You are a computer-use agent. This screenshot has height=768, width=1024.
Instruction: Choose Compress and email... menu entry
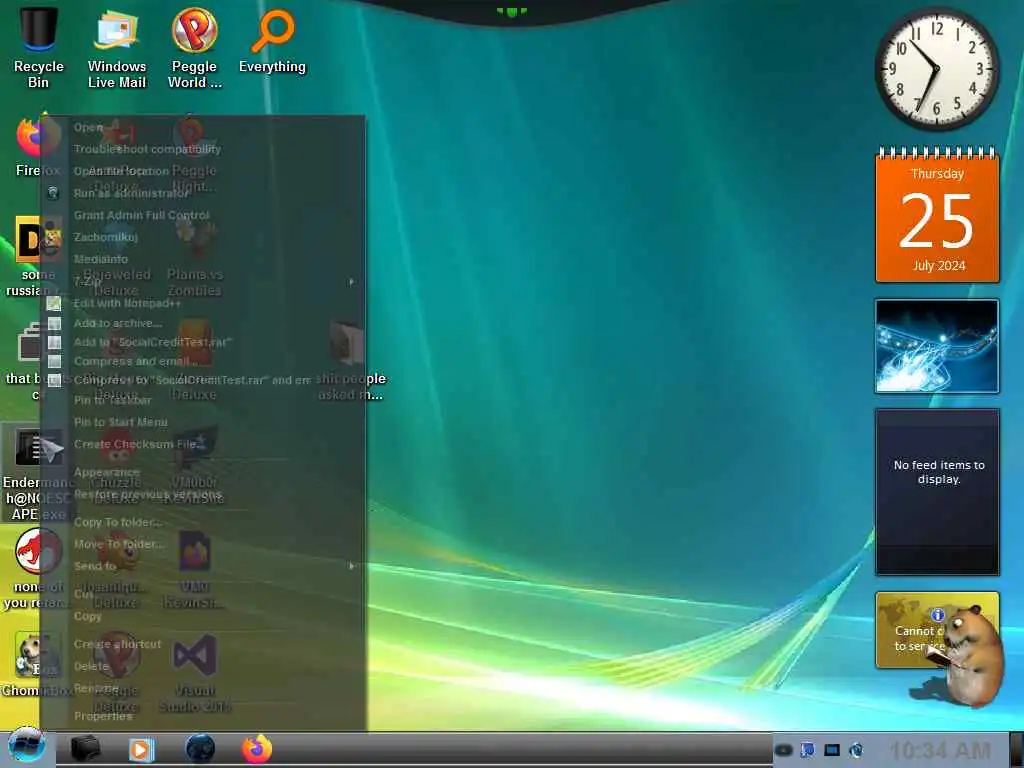tap(202, 361)
